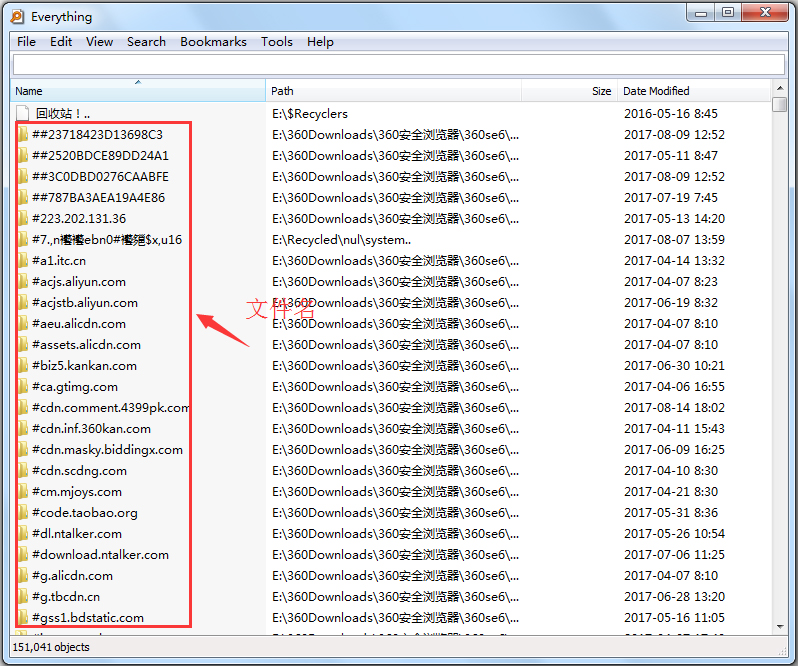798x666 pixels.
Task: Click the folder icon of #cdn.comment.4399pk.com
Action: [22, 408]
